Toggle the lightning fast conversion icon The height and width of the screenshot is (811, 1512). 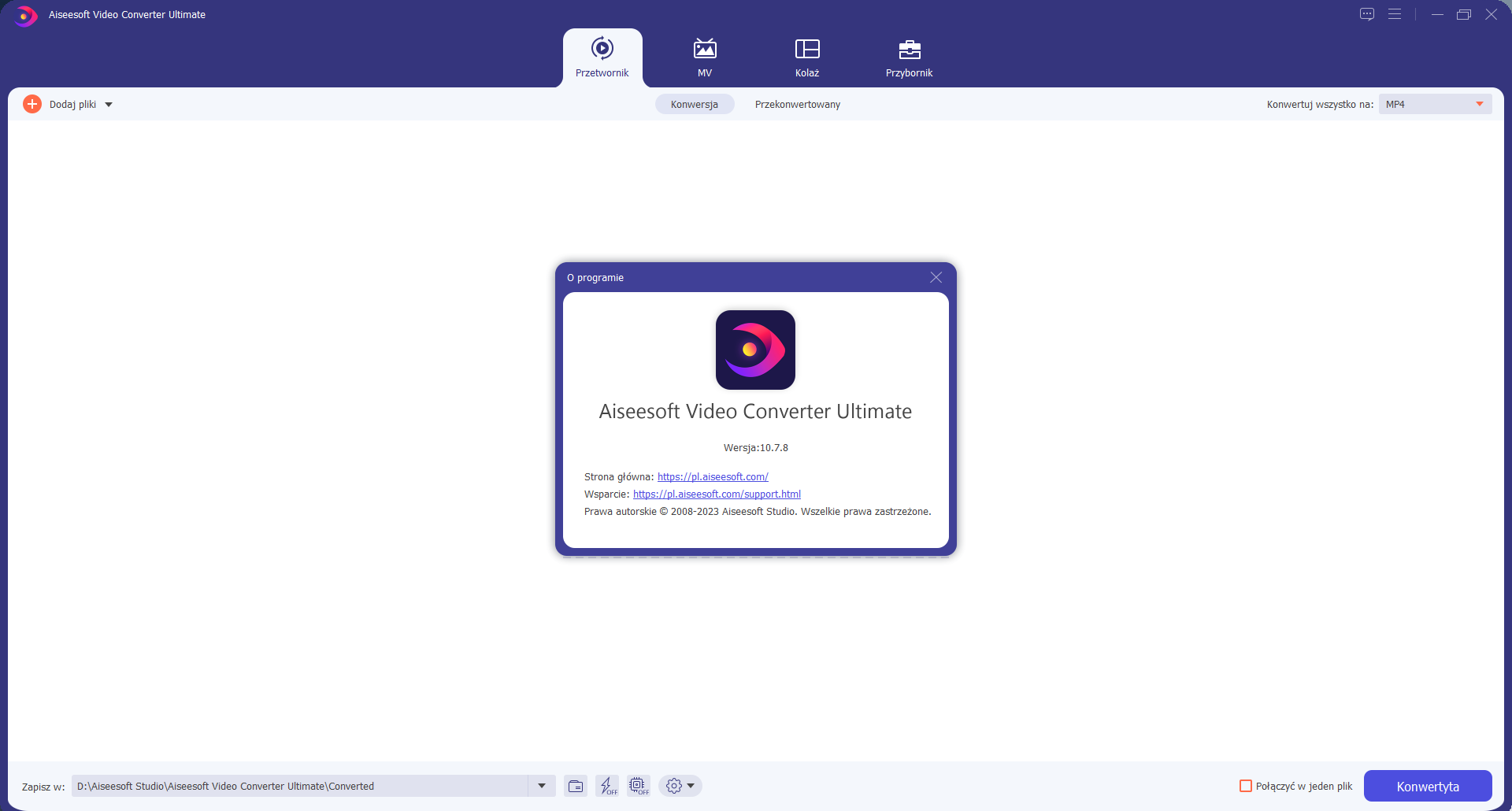pos(607,786)
